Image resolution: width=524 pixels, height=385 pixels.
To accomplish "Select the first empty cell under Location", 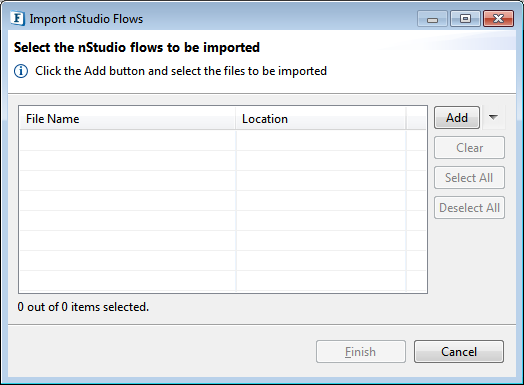I will tap(321, 141).
